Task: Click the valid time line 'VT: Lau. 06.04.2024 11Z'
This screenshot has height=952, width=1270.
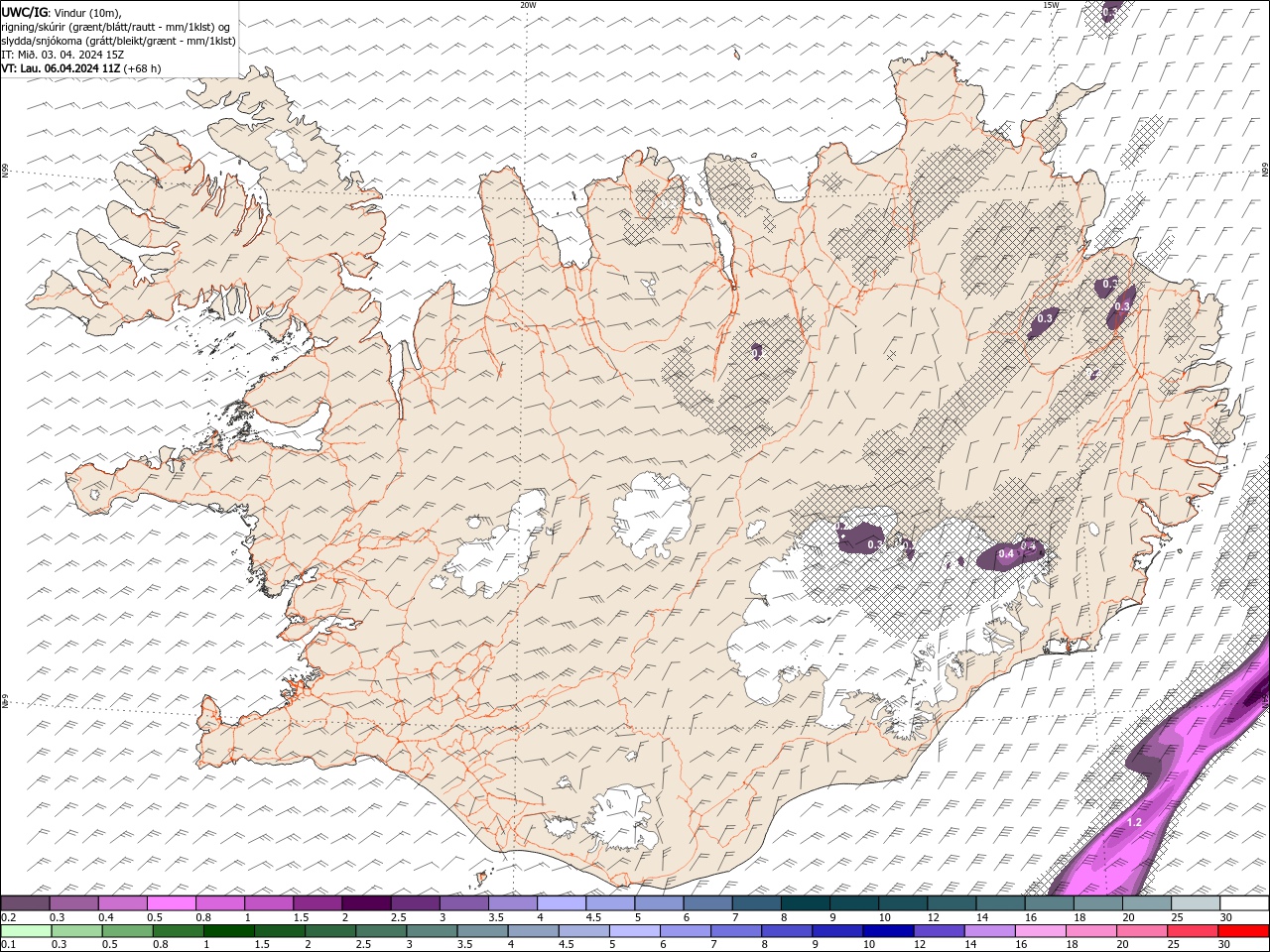Action: coord(62,68)
